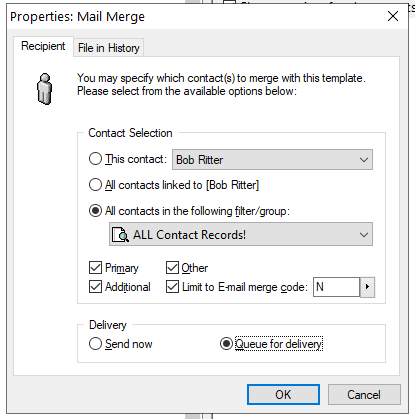The width and height of the screenshot is (415, 419).
Task: Toggle the Other checkbox
Action: pyautogui.click(x=172, y=268)
